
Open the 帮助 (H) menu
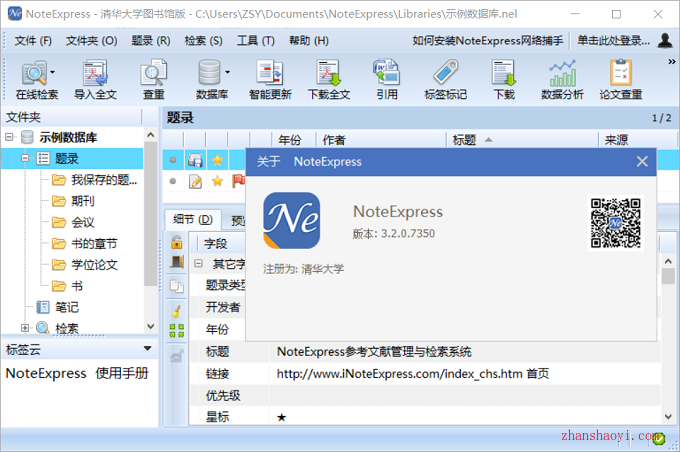coord(309,41)
